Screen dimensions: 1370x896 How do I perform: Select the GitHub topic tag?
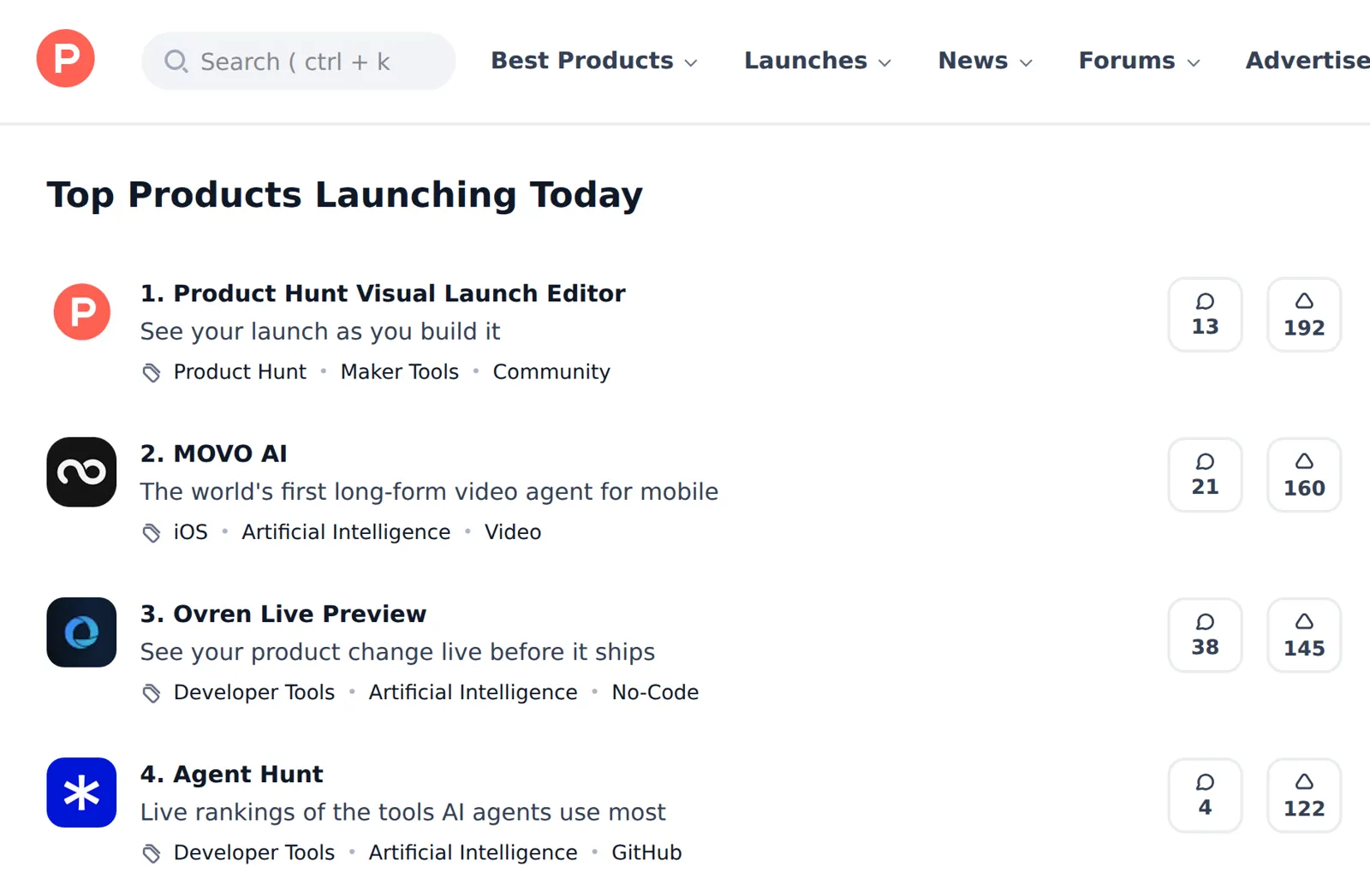[x=646, y=853]
